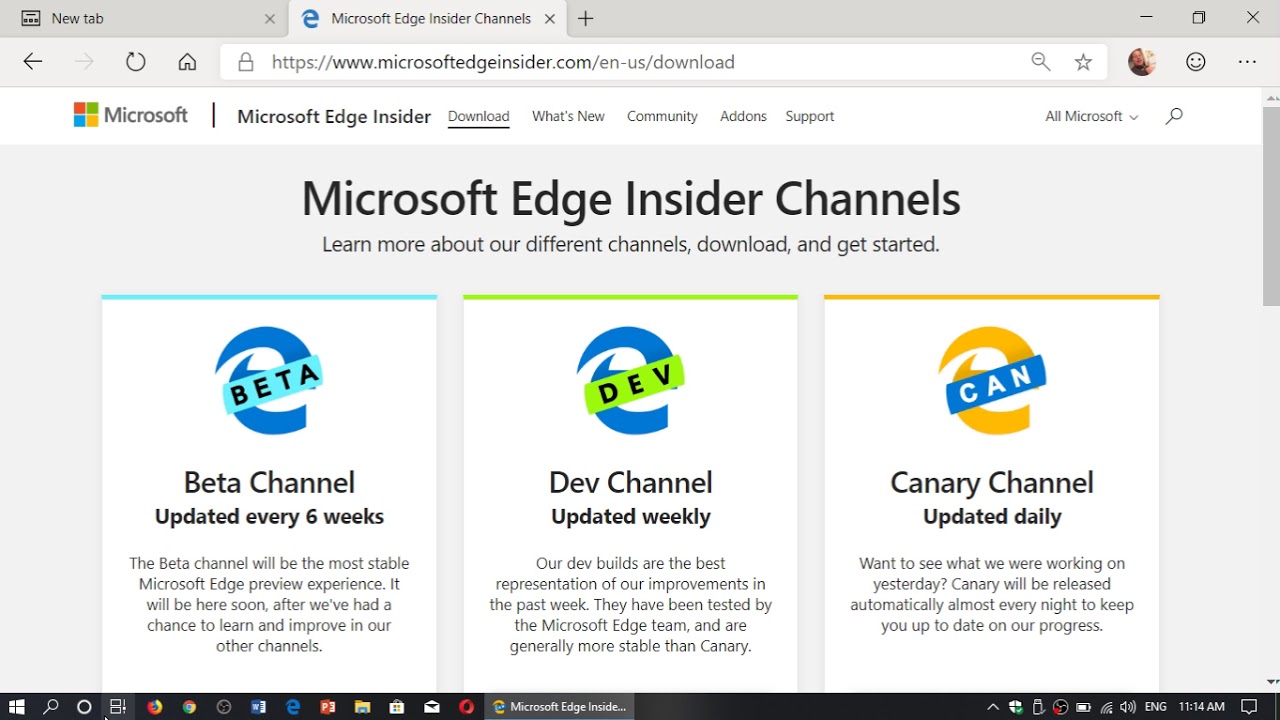
Task: Open Cortana from the taskbar
Action: [84, 706]
